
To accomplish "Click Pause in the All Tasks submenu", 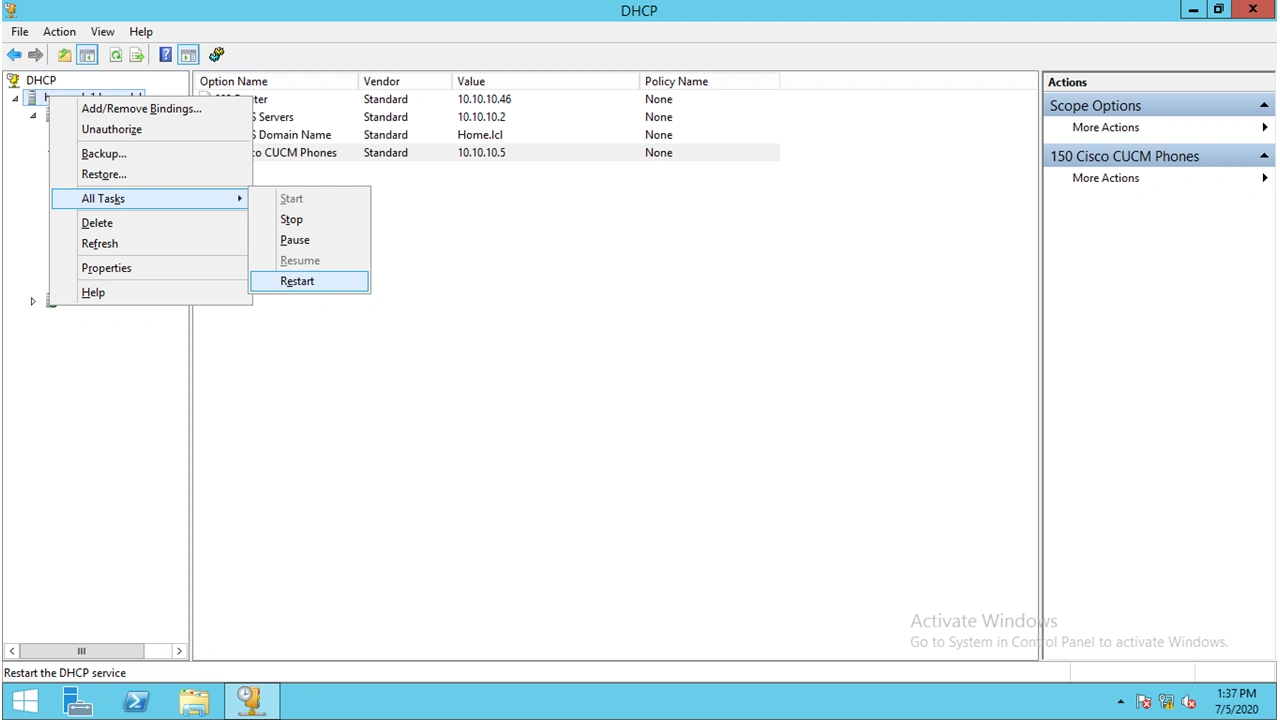I will pyautogui.click(x=310, y=240).
